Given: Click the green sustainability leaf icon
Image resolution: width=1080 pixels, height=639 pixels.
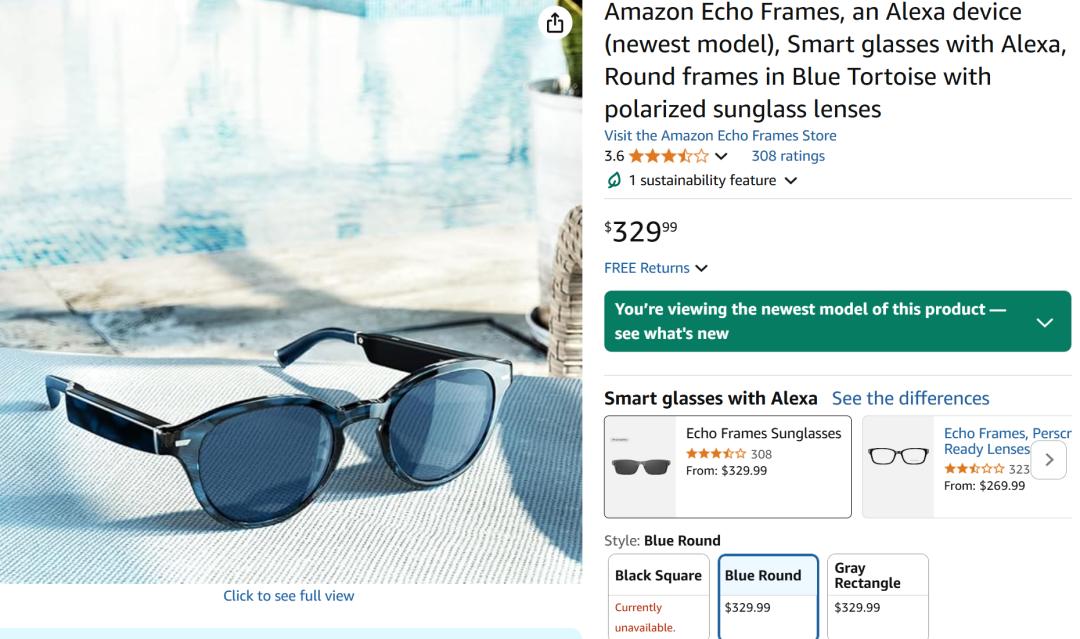Looking at the screenshot, I should pos(614,180).
